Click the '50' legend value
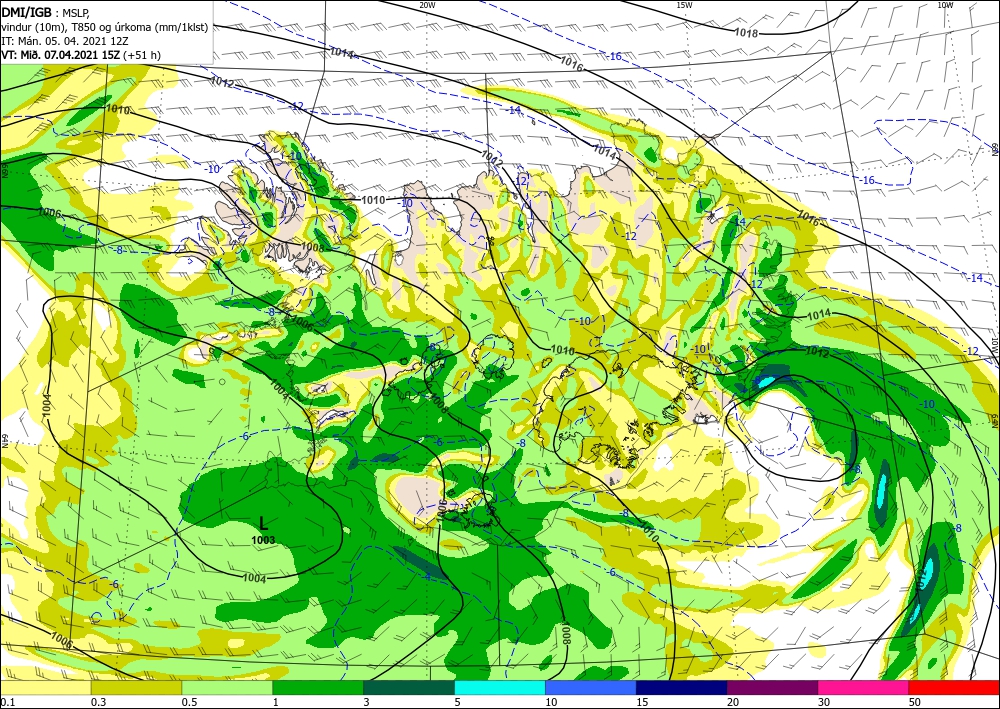1000x709 pixels. [915, 702]
